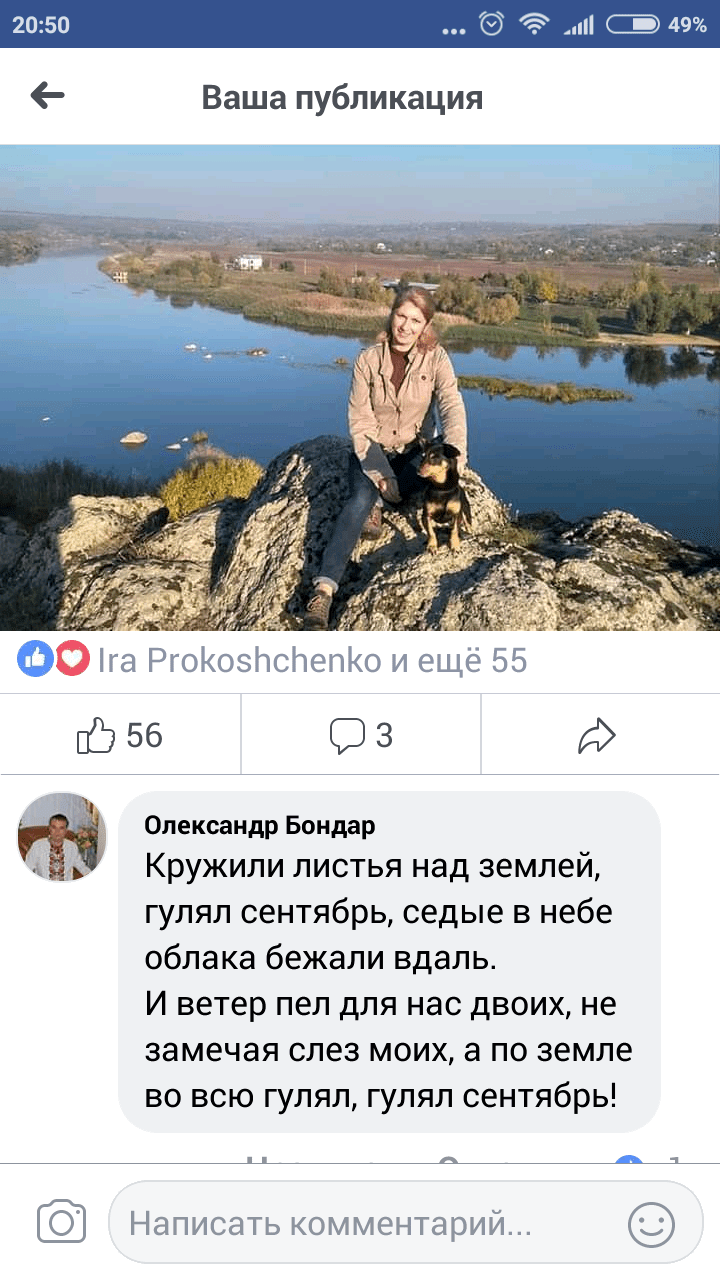Tap the 56 likes count
The width and height of the screenshot is (720, 1280).
[x=144, y=737]
